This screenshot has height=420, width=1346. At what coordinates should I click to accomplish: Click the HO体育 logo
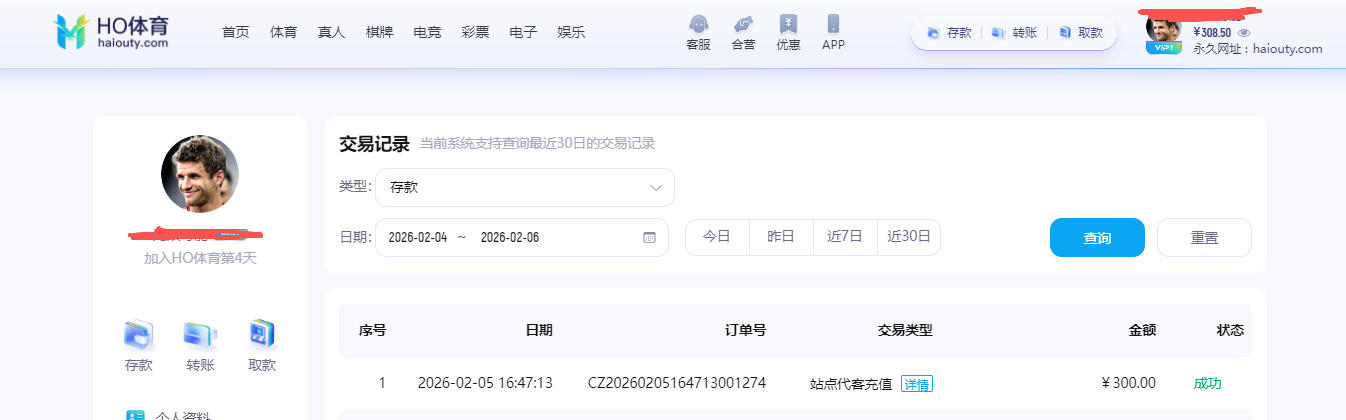[111, 32]
